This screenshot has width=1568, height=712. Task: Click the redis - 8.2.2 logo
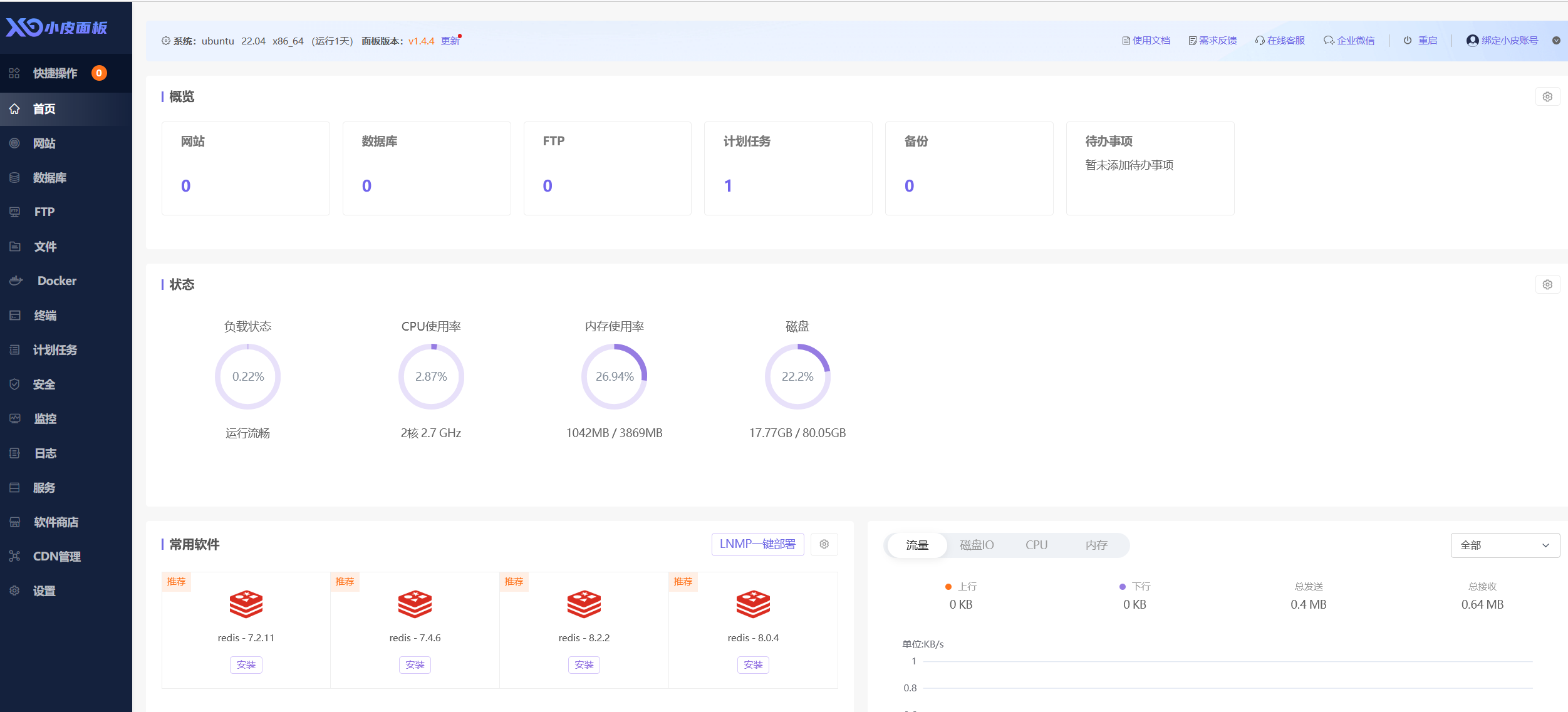[x=584, y=604]
